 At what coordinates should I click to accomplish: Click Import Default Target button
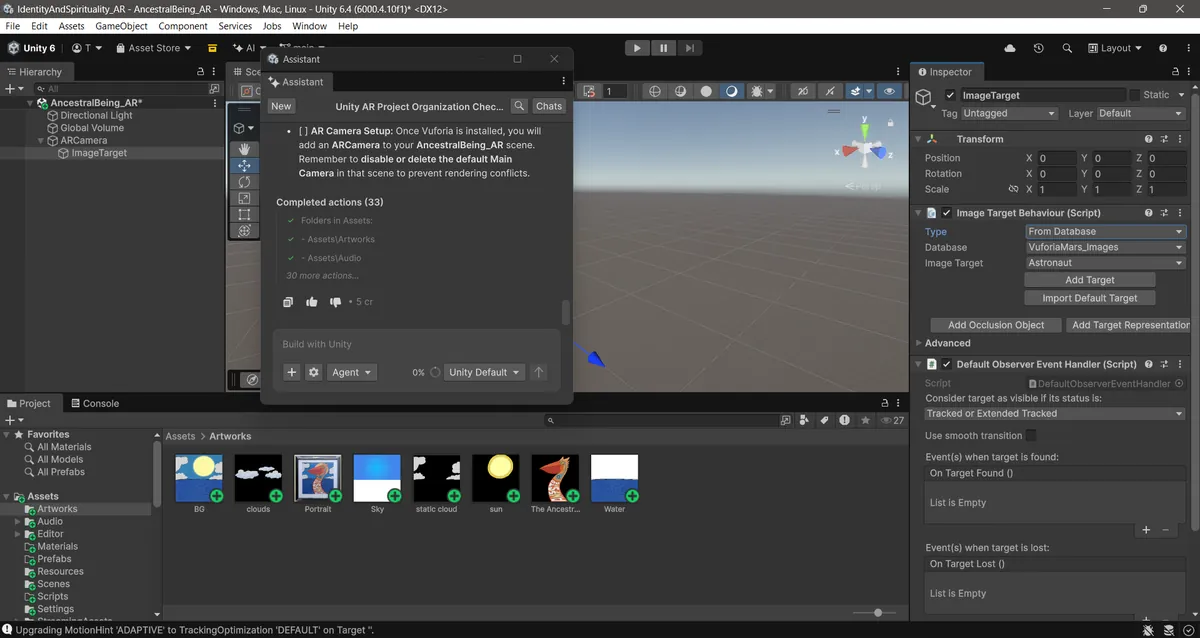pos(1090,298)
